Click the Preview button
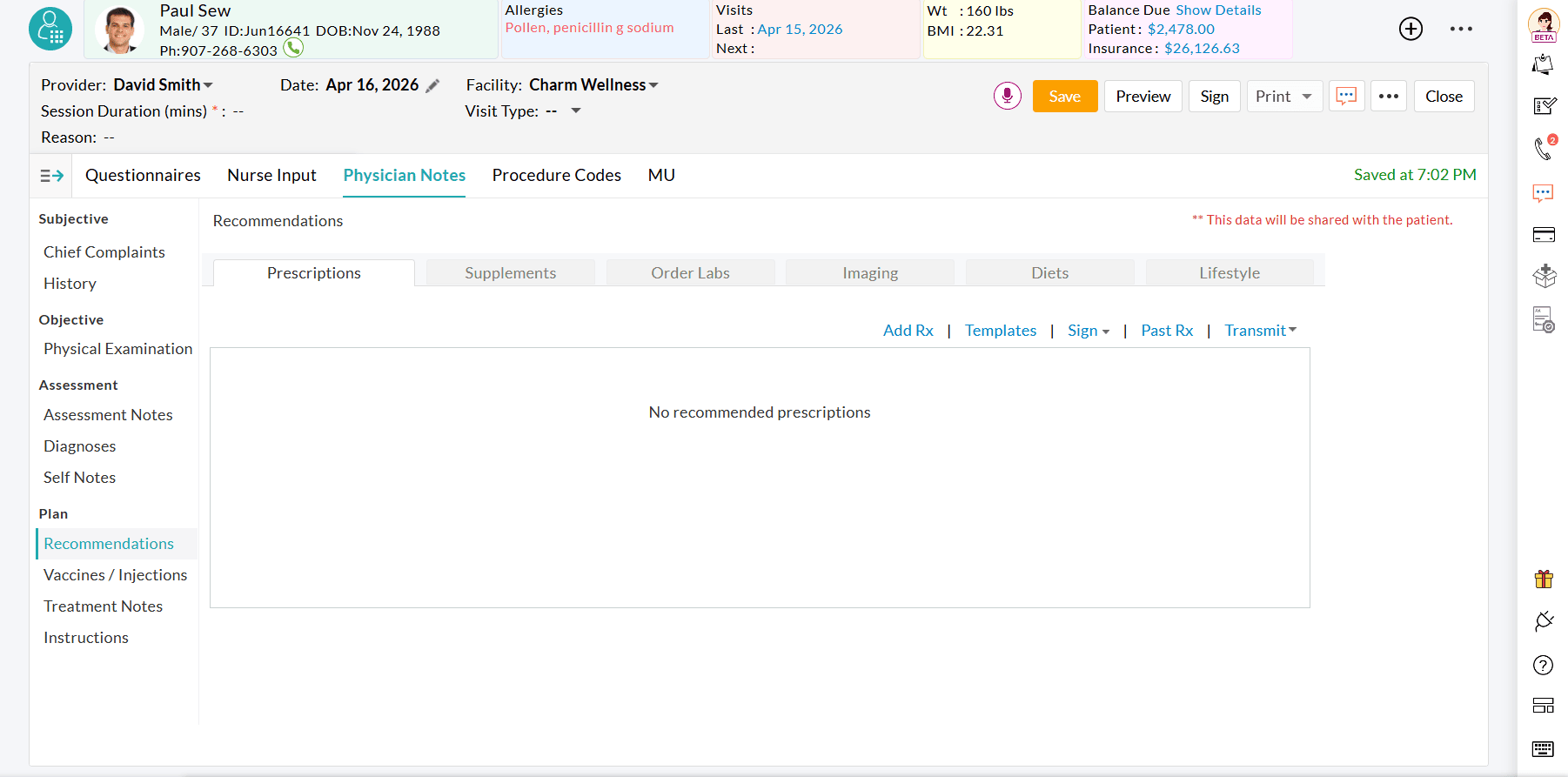 [1143, 96]
